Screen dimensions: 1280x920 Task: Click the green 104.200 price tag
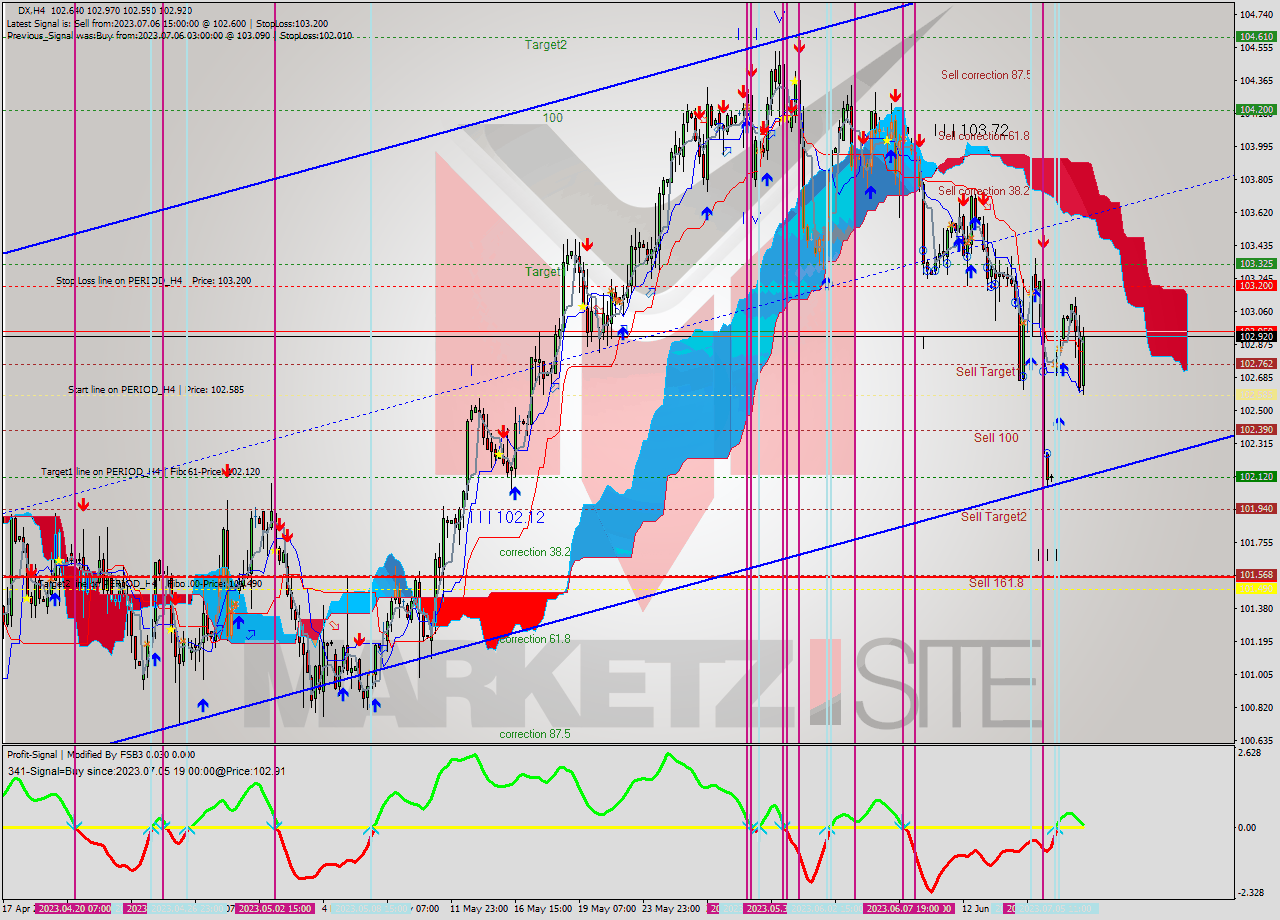click(x=1256, y=110)
